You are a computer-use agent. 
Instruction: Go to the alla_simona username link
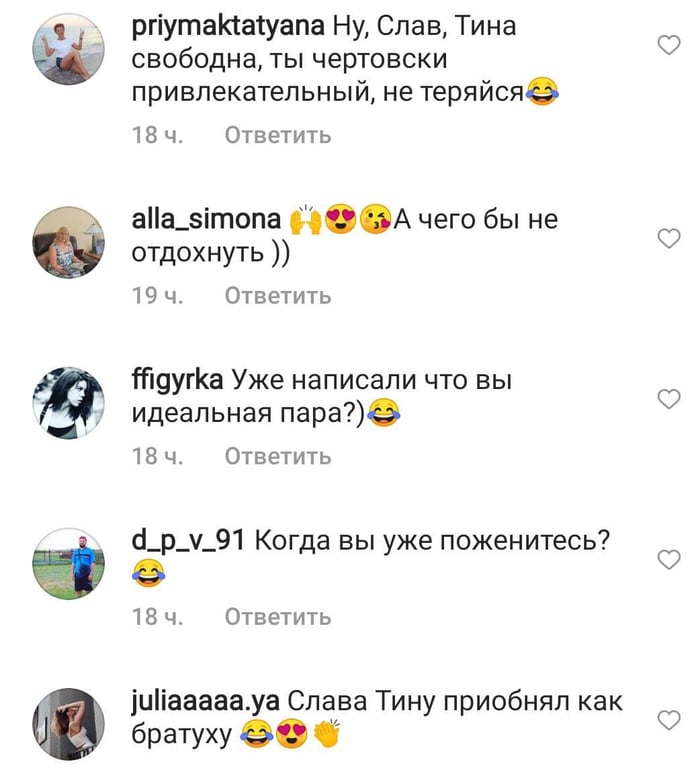[x=206, y=219]
